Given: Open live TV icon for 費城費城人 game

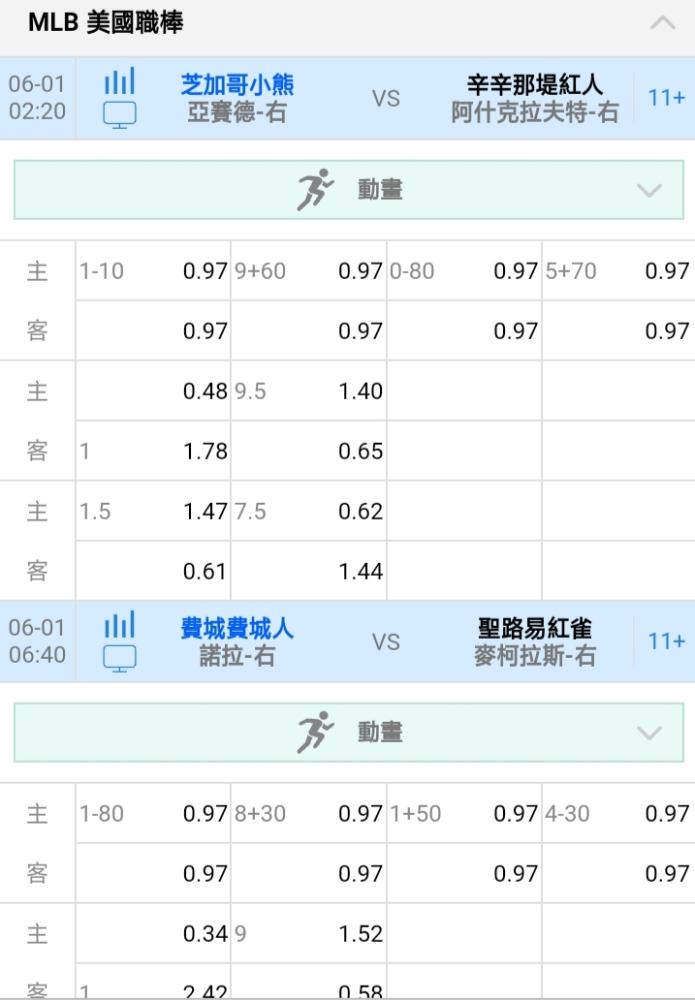Looking at the screenshot, I should [120, 658].
